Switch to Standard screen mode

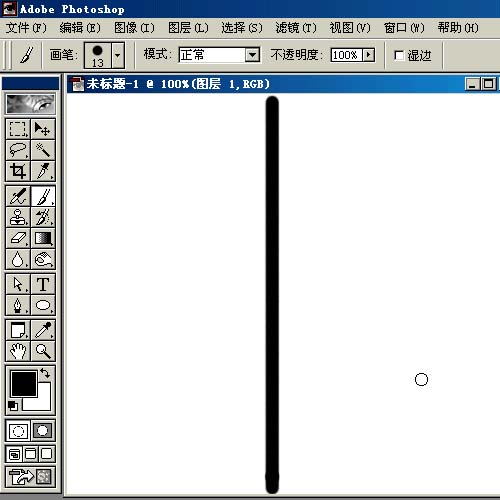coord(14,454)
